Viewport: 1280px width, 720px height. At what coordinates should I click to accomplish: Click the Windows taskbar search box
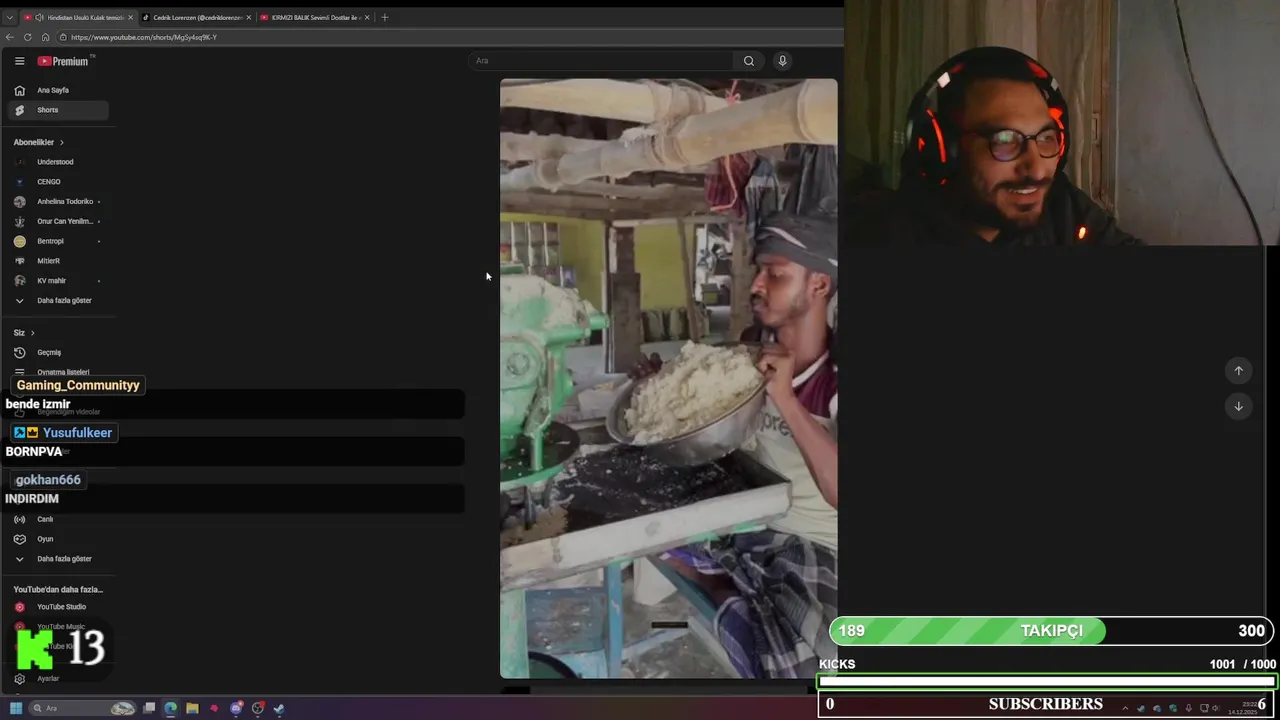(82, 708)
